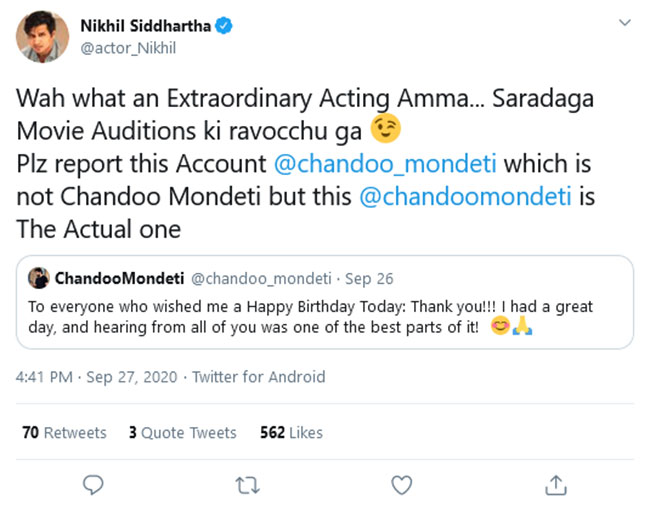Open the share tweet icon
This screenshot has width=650, height=511.
pyautogui.click(x=555, y=485)
